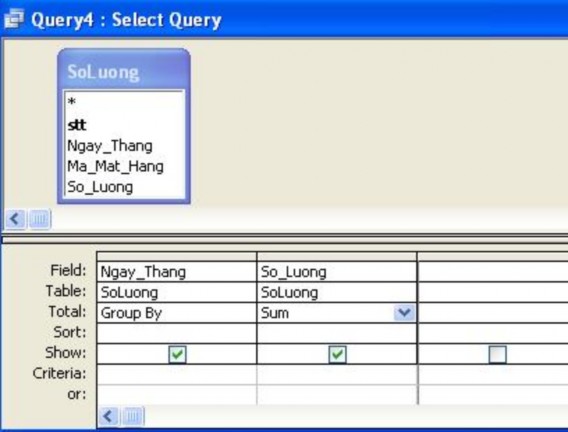This screenshot has width=568, height=432.
Task: Select Ngay_Thang in the SoLuong field list
Action: pos(110,146)
